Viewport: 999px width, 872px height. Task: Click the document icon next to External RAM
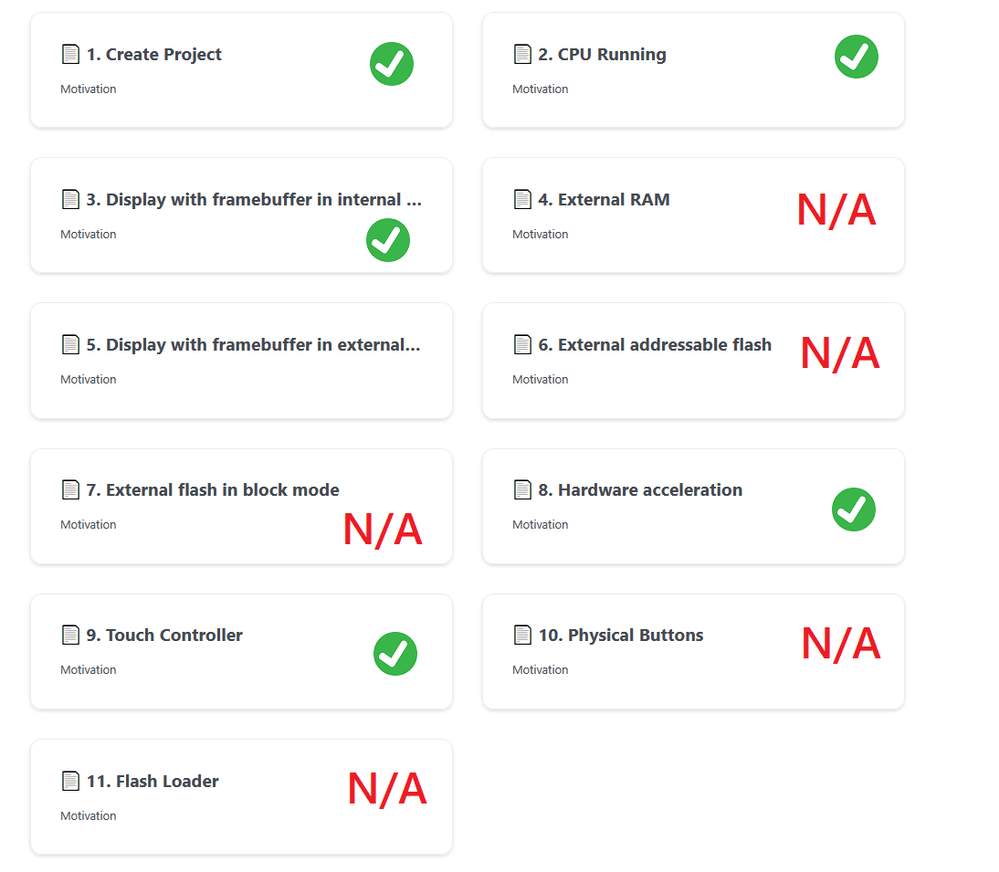click(x=522, y=199)
